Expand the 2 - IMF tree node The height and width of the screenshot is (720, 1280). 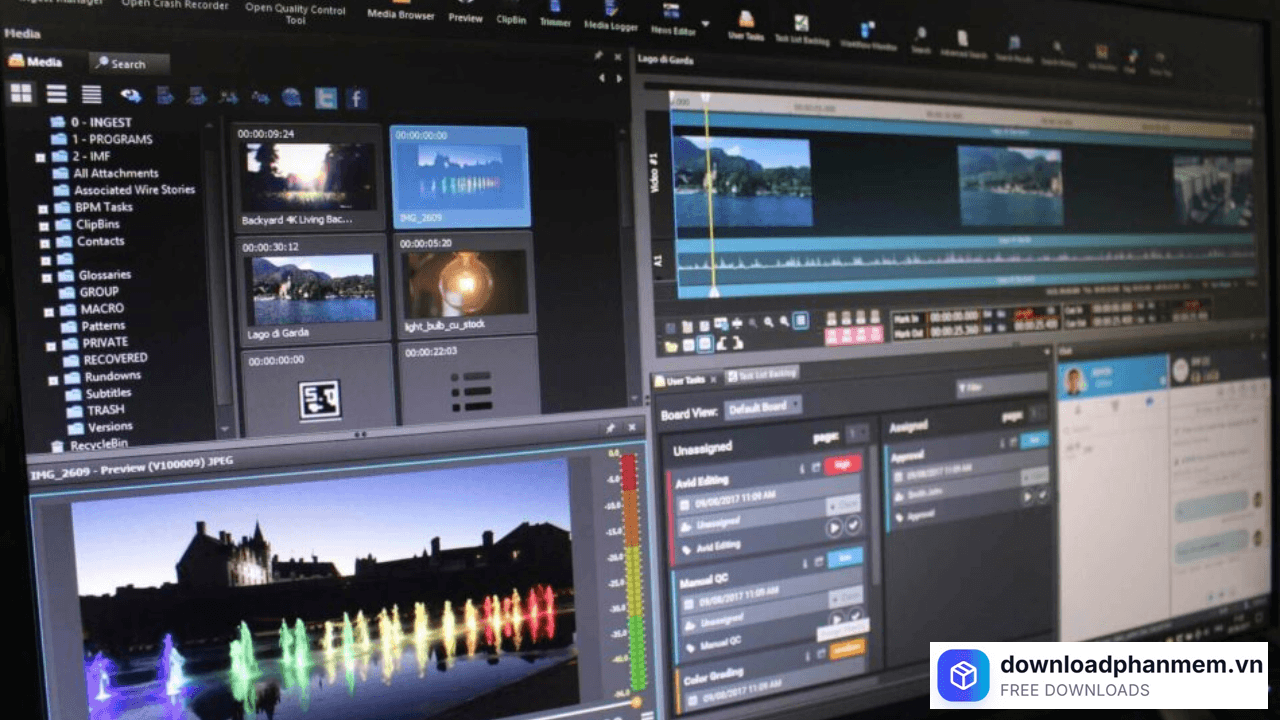[40, 158]
